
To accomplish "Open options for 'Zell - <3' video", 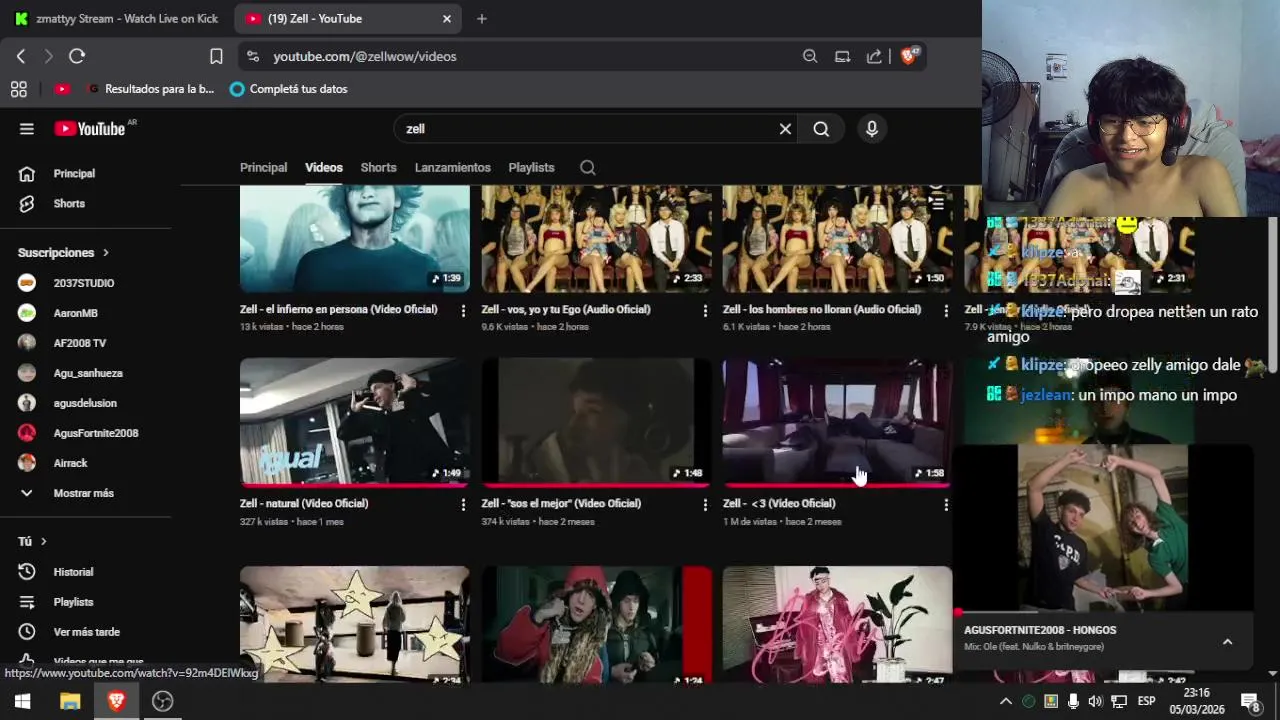I will pos(946,505).
